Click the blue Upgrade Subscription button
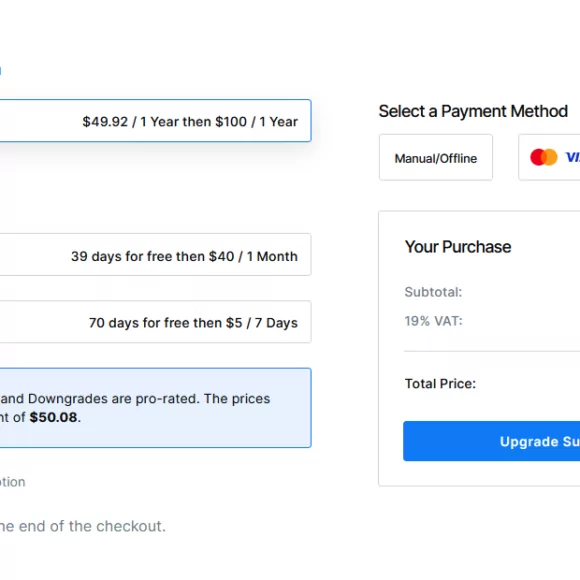The height and width of the screenshot is (580, 580). [492, 441]
